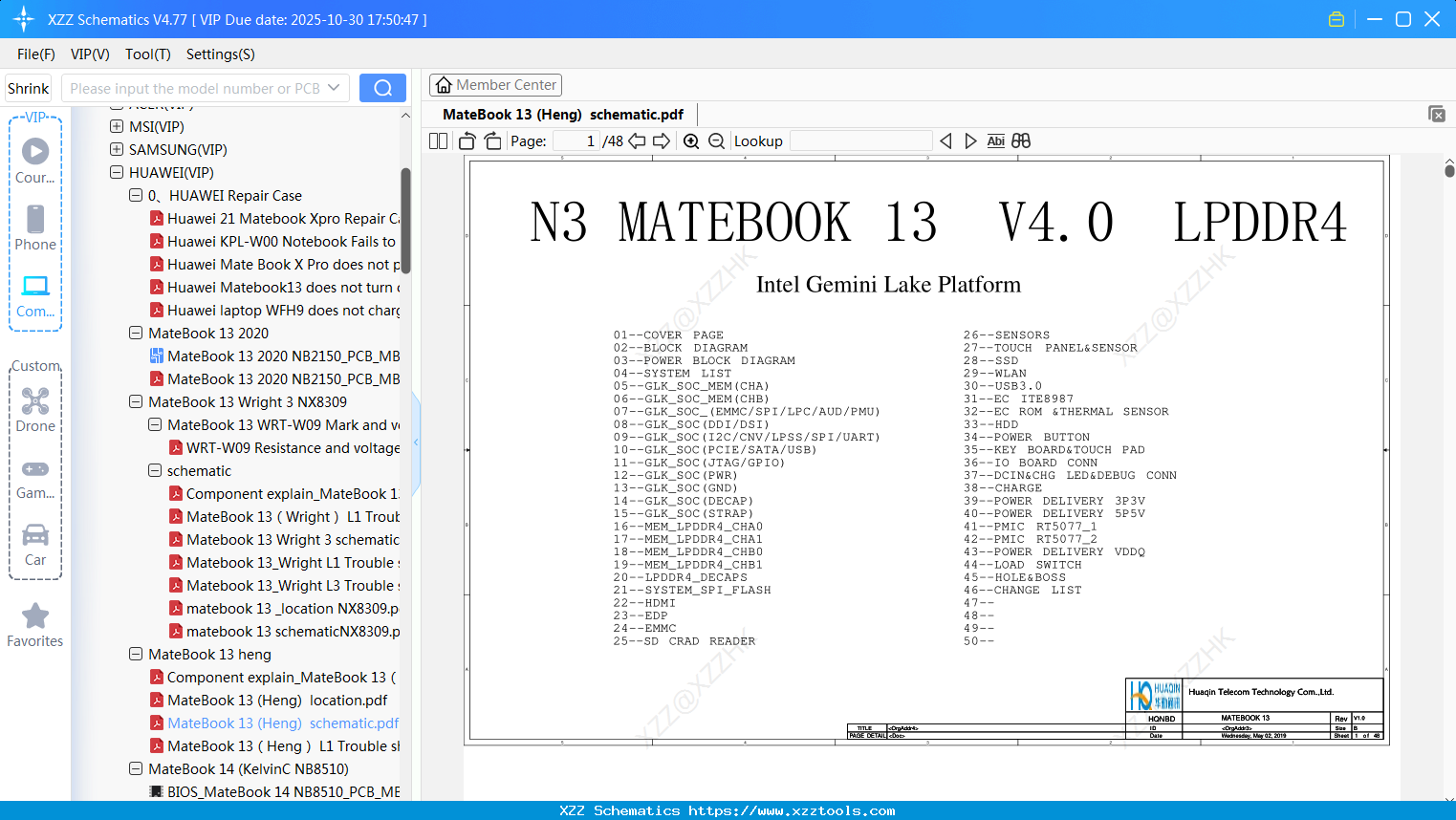Toggle the Abi match text option
Viewport: 1456px width, 820px height.
[x=995, y=141]
